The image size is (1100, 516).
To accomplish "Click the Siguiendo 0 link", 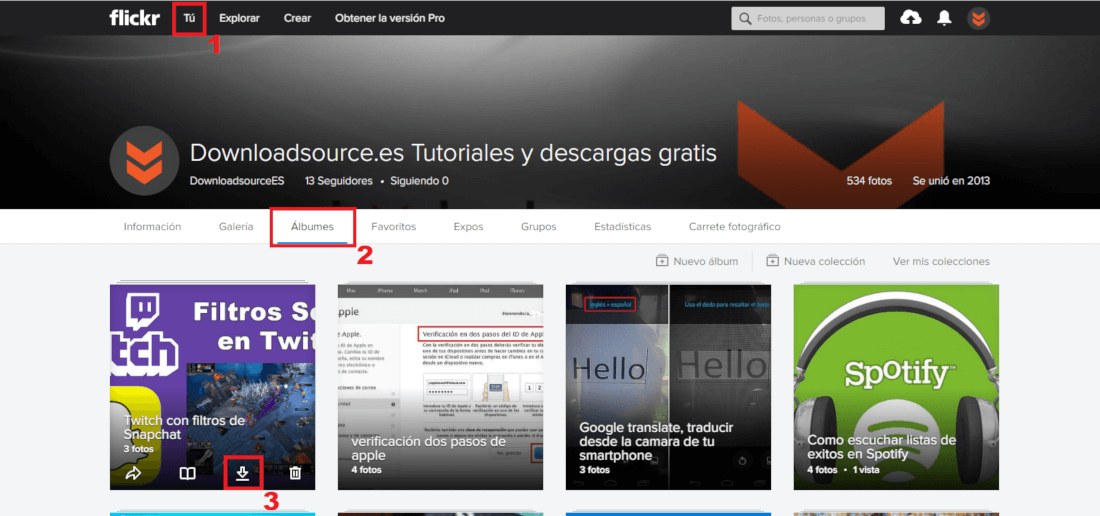I will (420, 181).
